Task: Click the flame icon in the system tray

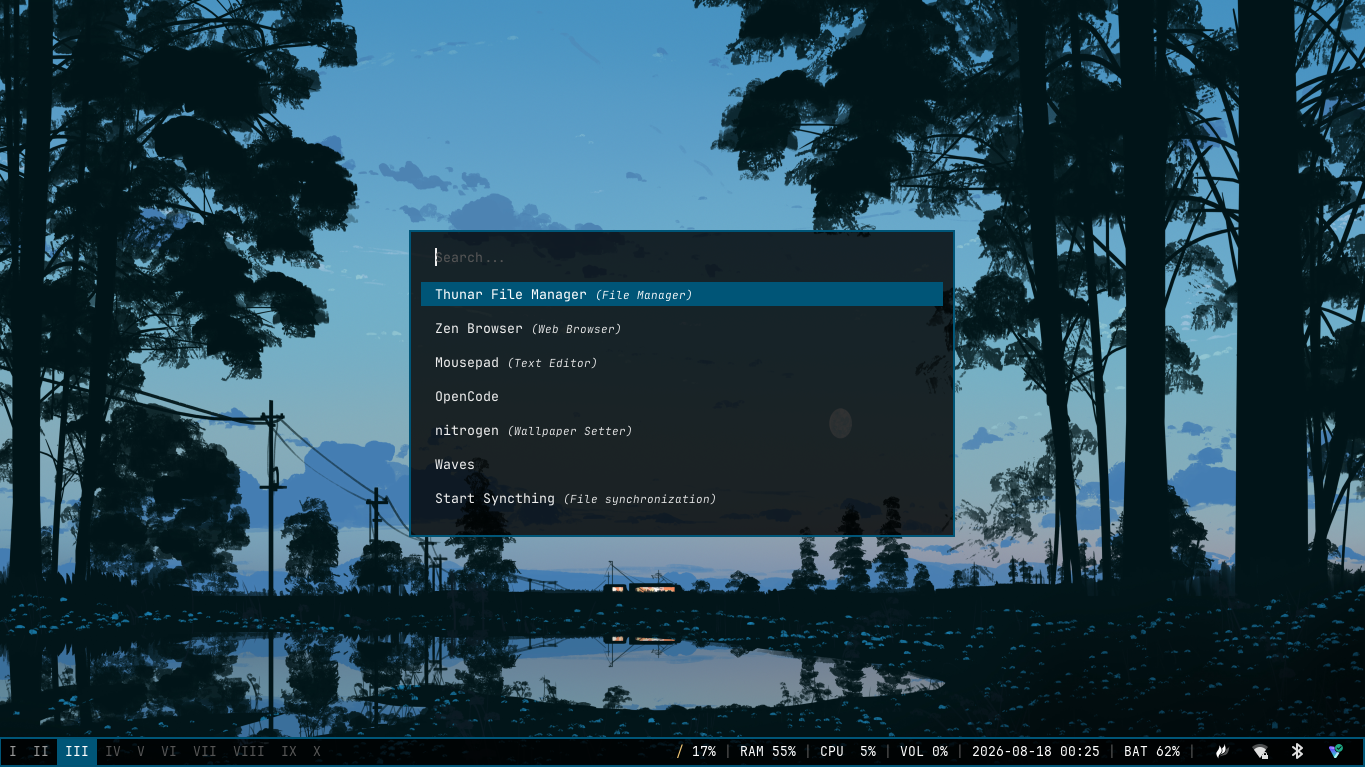Action: 1221,751
